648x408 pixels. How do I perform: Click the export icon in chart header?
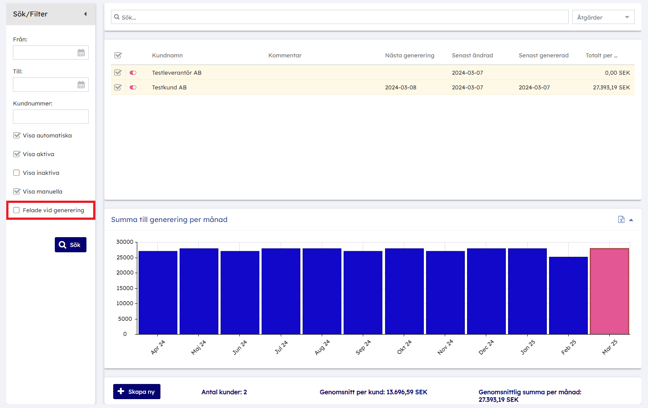coord(621,220)
